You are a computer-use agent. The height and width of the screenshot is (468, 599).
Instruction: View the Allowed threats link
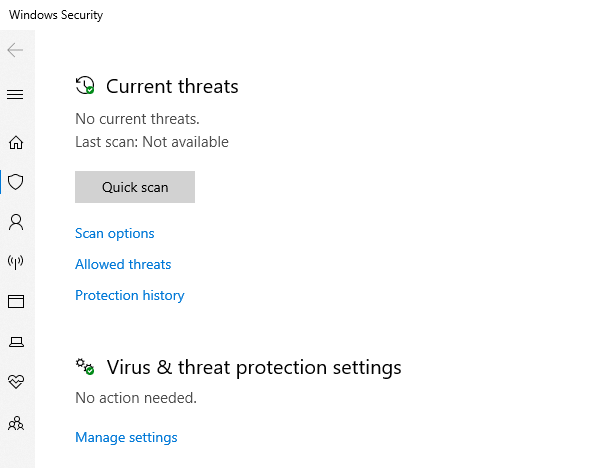123,264
